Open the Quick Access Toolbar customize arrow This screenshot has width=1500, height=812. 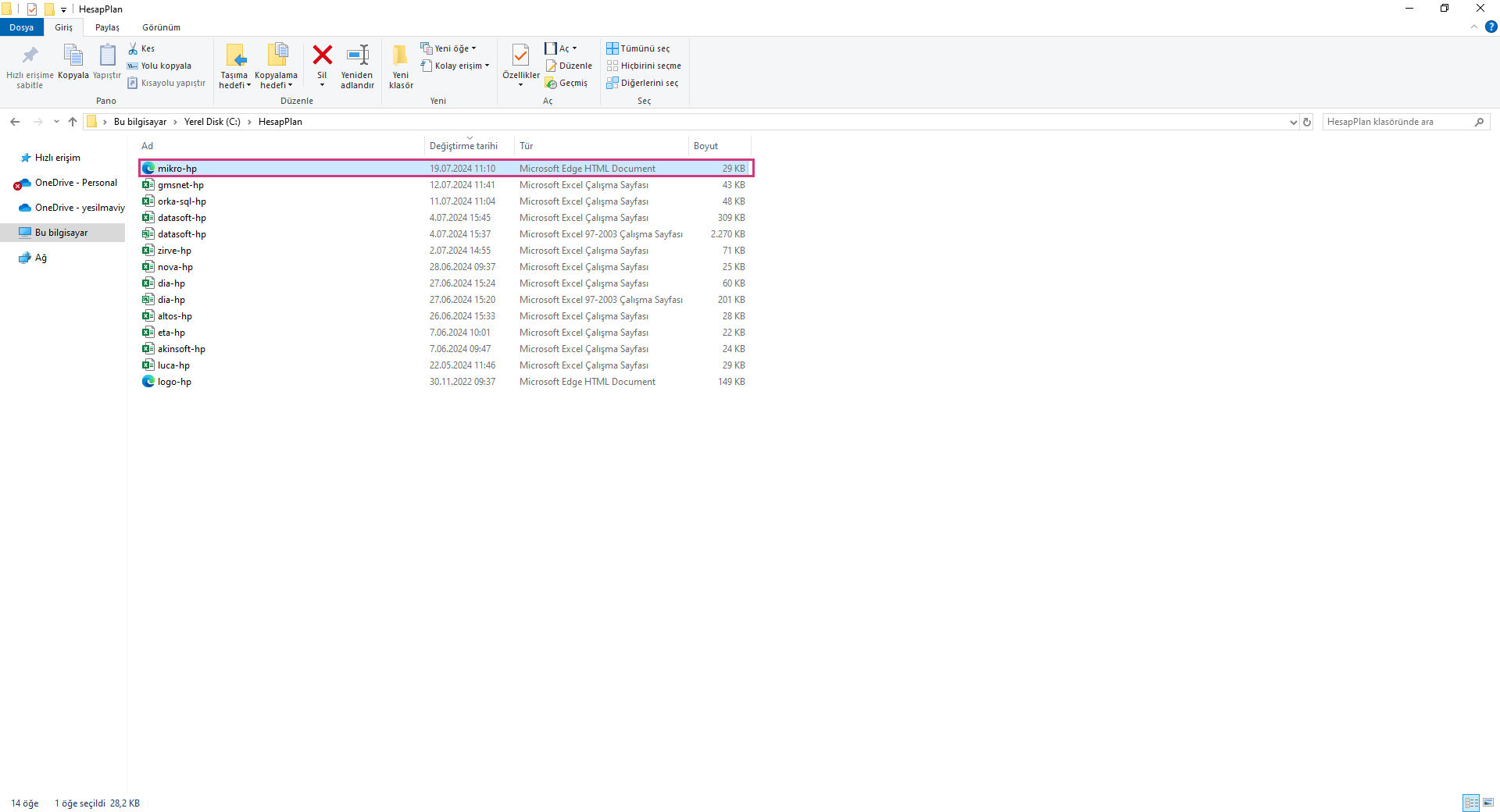point(63,9)
